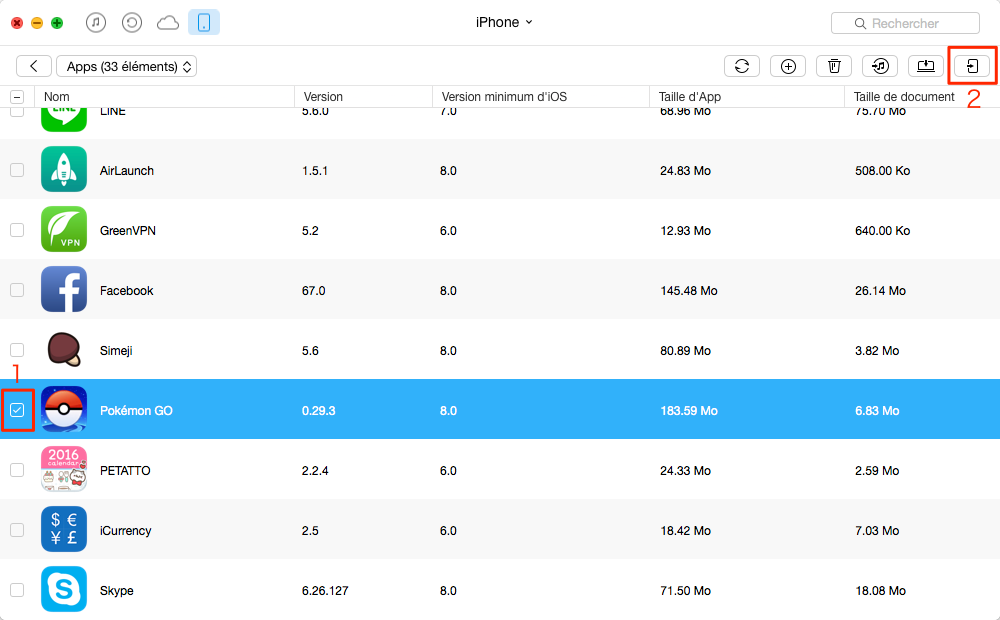This screenshot has width=1000, height=620.
Task: Select the Facebook name text
Action: point(126,290)
